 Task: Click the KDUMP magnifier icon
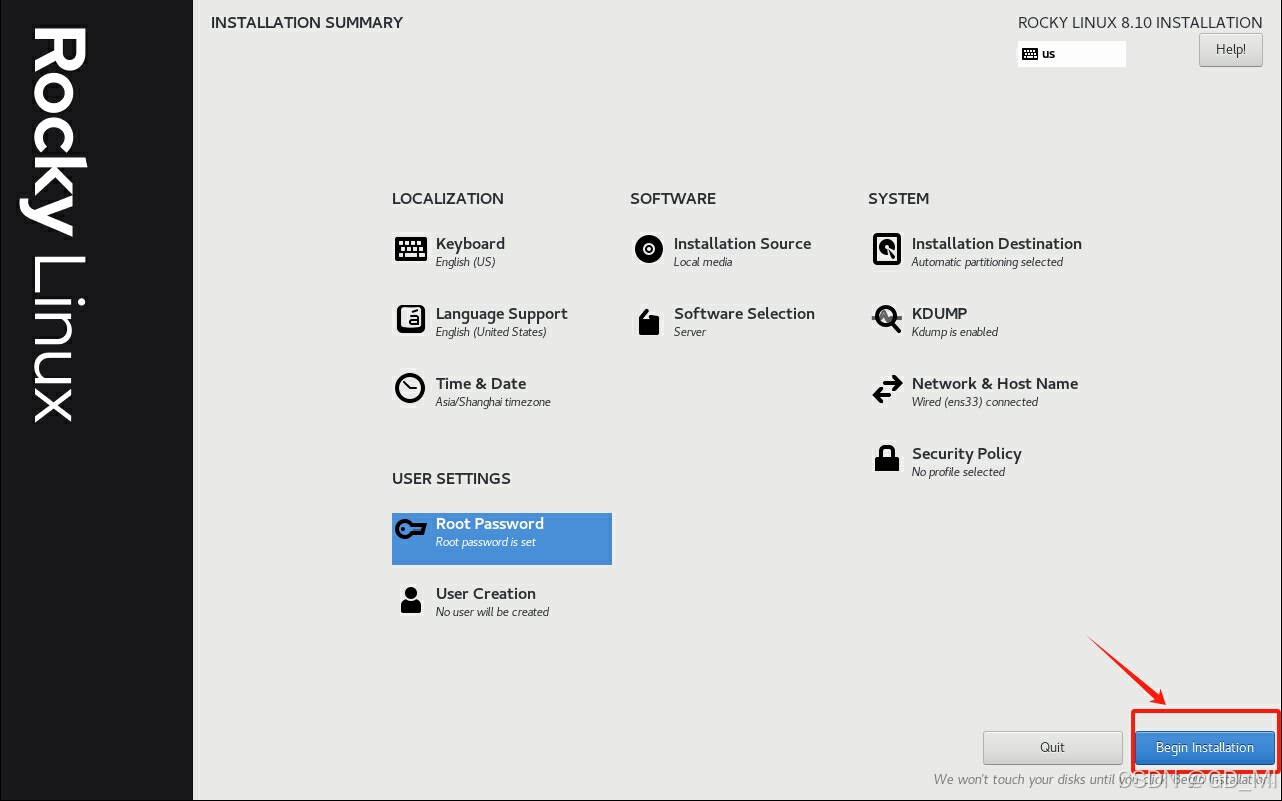[x=887, y=320]
